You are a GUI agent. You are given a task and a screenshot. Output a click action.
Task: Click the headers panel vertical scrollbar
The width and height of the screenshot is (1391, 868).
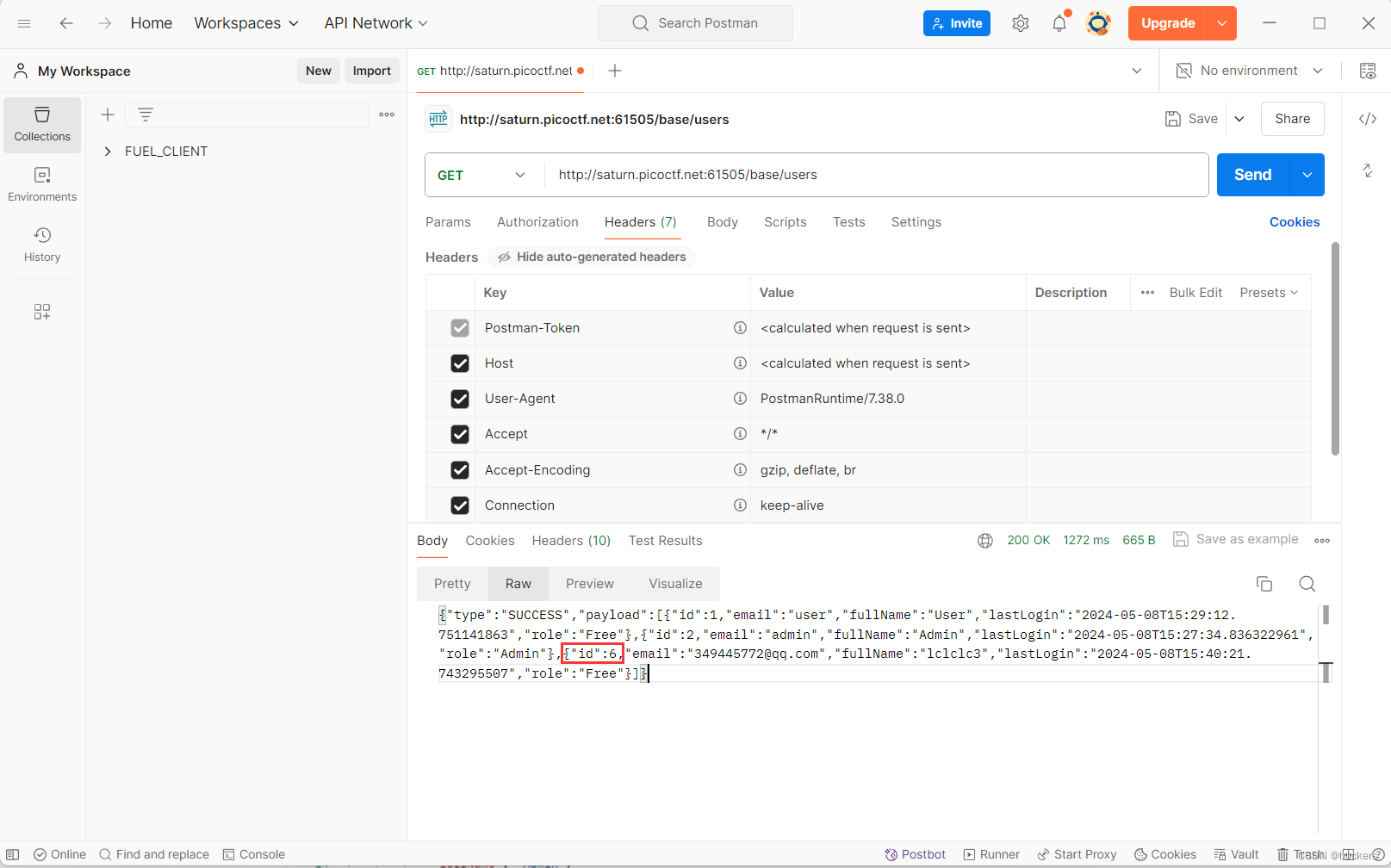click(1335, 349)
